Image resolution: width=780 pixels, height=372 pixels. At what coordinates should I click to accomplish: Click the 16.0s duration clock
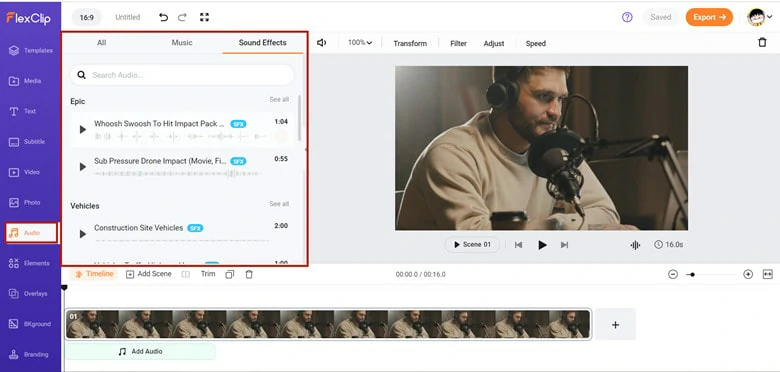coord(669,245)
